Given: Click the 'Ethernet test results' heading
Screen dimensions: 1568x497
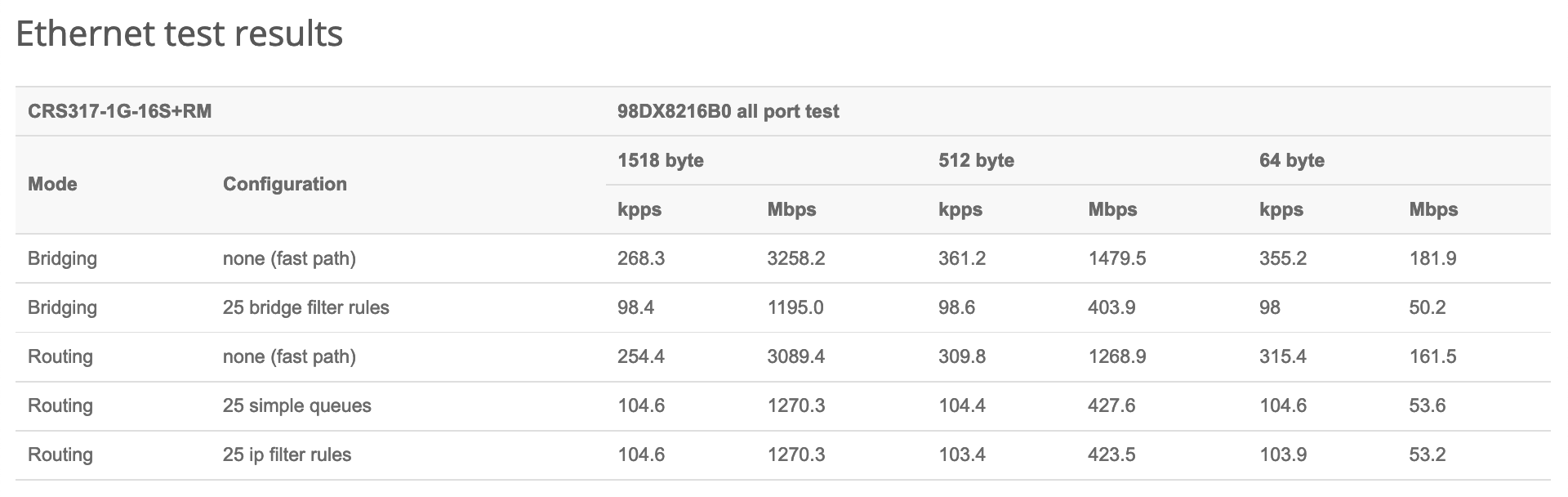Looking at the screenshot, I should click(x=179, y=34).
